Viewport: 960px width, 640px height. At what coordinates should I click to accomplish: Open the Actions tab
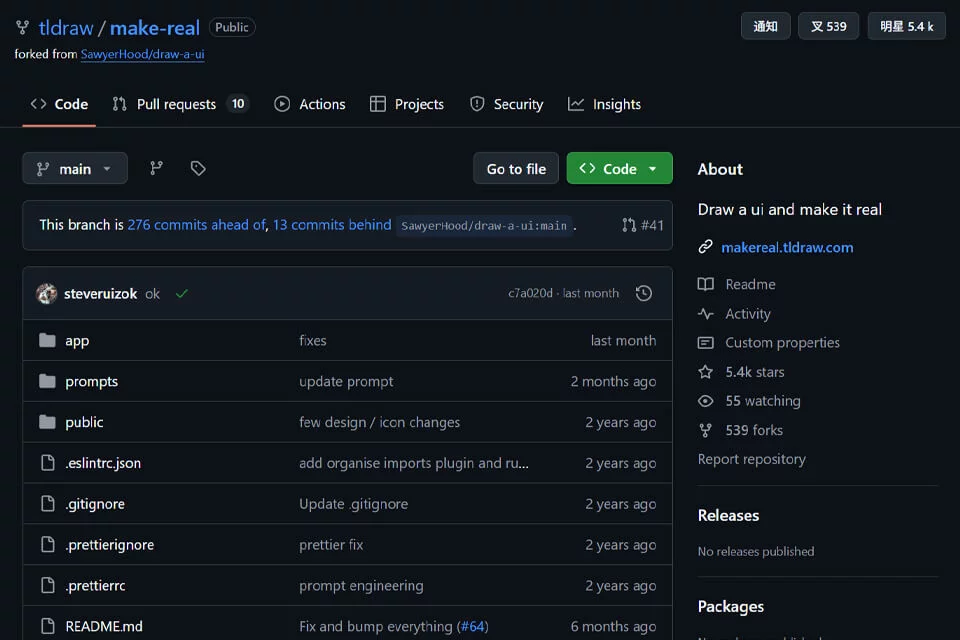point(310,104)
